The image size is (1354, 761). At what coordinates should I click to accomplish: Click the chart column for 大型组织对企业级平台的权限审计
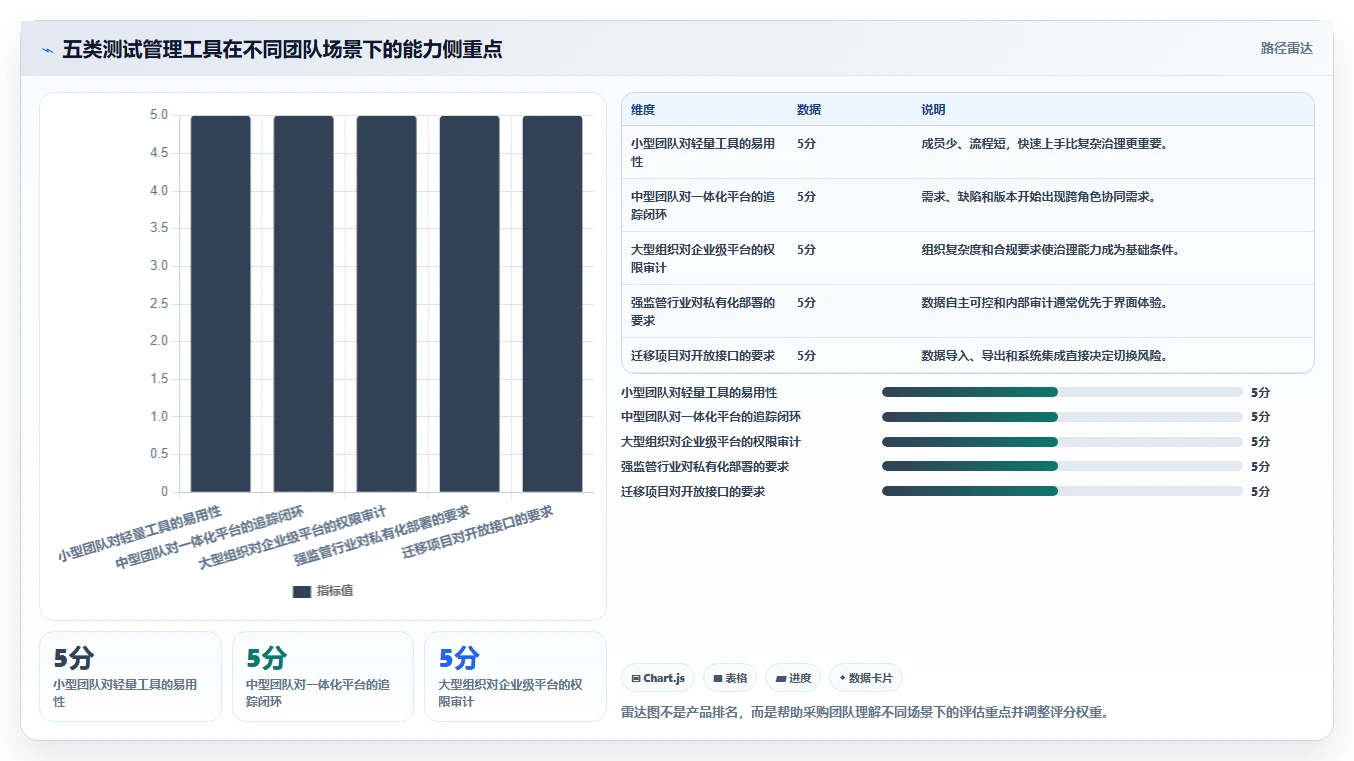tap(387, 304)
